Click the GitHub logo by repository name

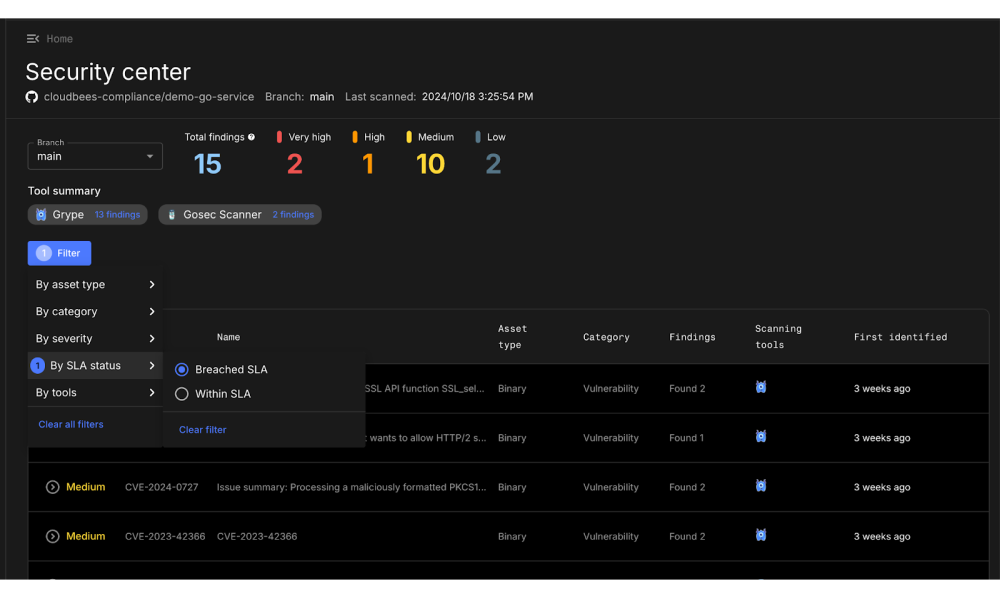[31, 97]
